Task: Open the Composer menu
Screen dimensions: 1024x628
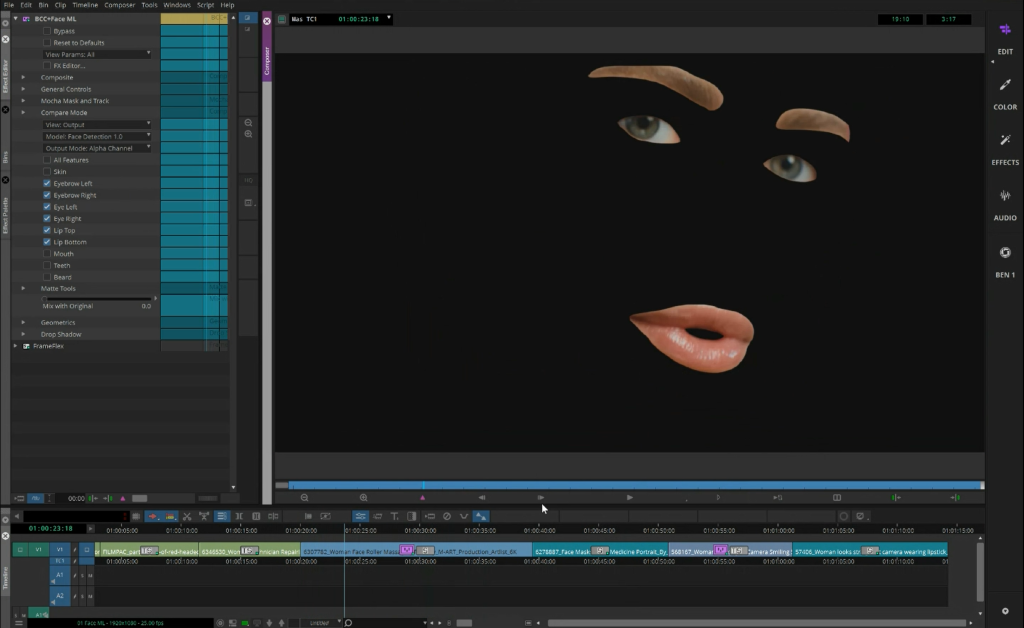Action: [119, 5]
